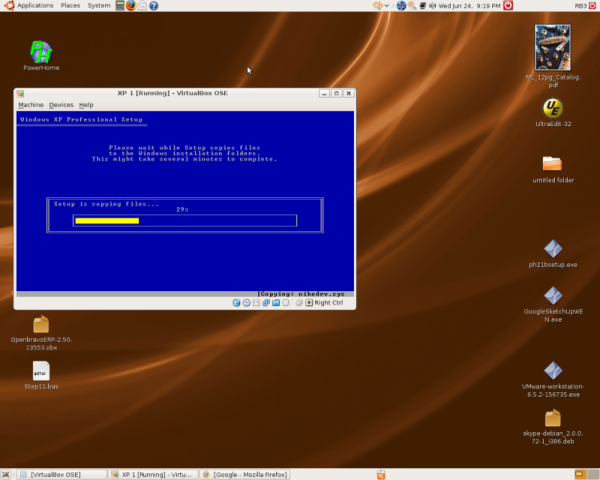Screen dimensions: 600x480
Task: Click the red power icon next to clock
Action: click(x=508, y=5)
